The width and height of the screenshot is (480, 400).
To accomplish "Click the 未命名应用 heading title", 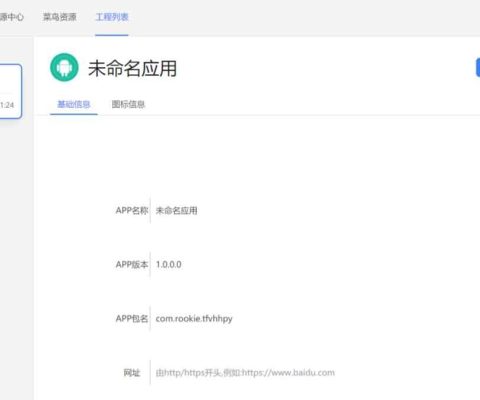I will [x=132, y=68].
